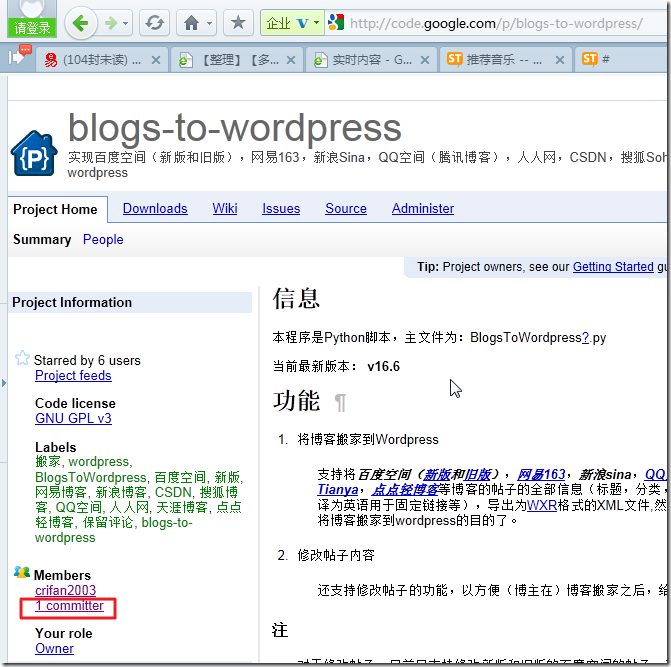Open the Administer tab
Viewport: 671px width, 667px height.
point(423,208)
